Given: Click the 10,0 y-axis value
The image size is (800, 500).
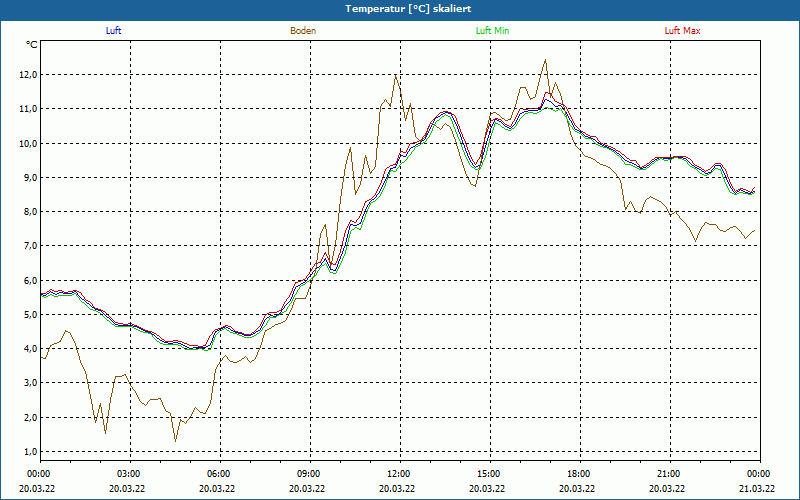Looking at the screenshot, I should click(29, 143).
